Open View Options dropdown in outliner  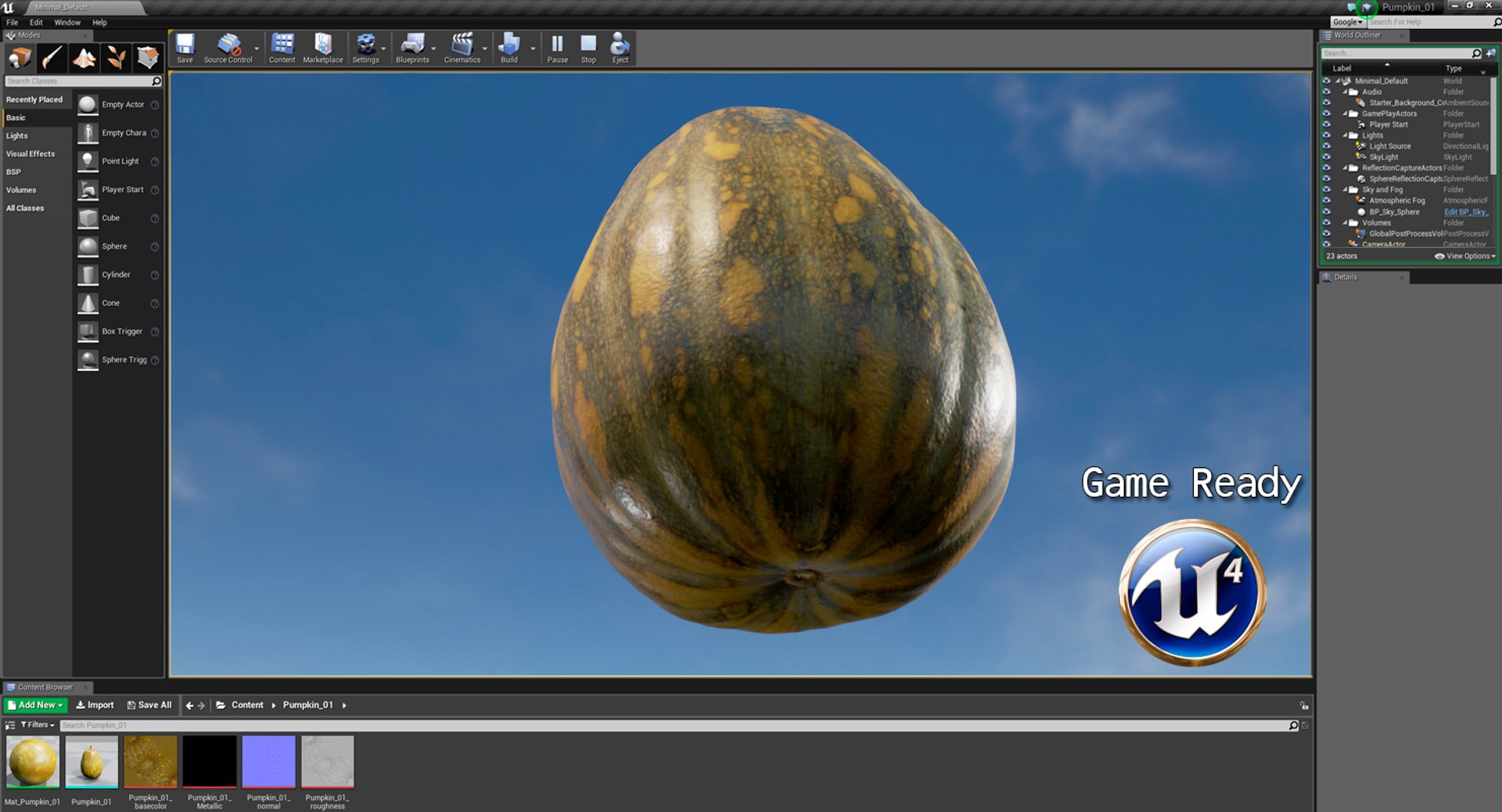coord(1465,256)
